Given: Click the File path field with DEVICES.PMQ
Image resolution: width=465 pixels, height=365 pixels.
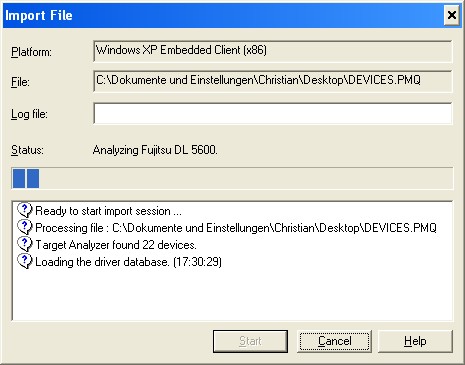Looking at the screenshot, I should click(x=273, y=81).
